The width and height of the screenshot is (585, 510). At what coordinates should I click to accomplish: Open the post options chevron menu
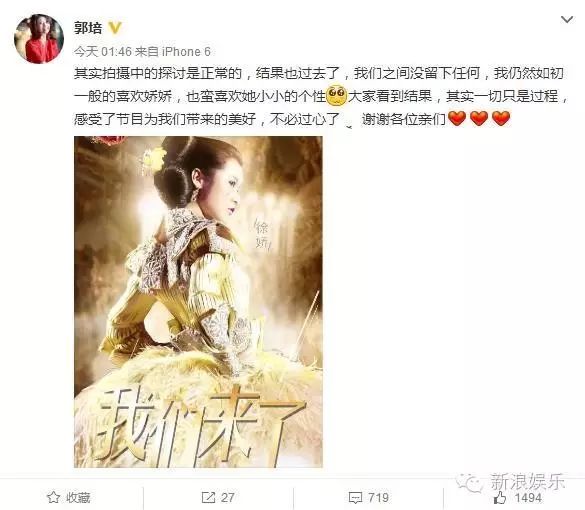coord(567,19)
